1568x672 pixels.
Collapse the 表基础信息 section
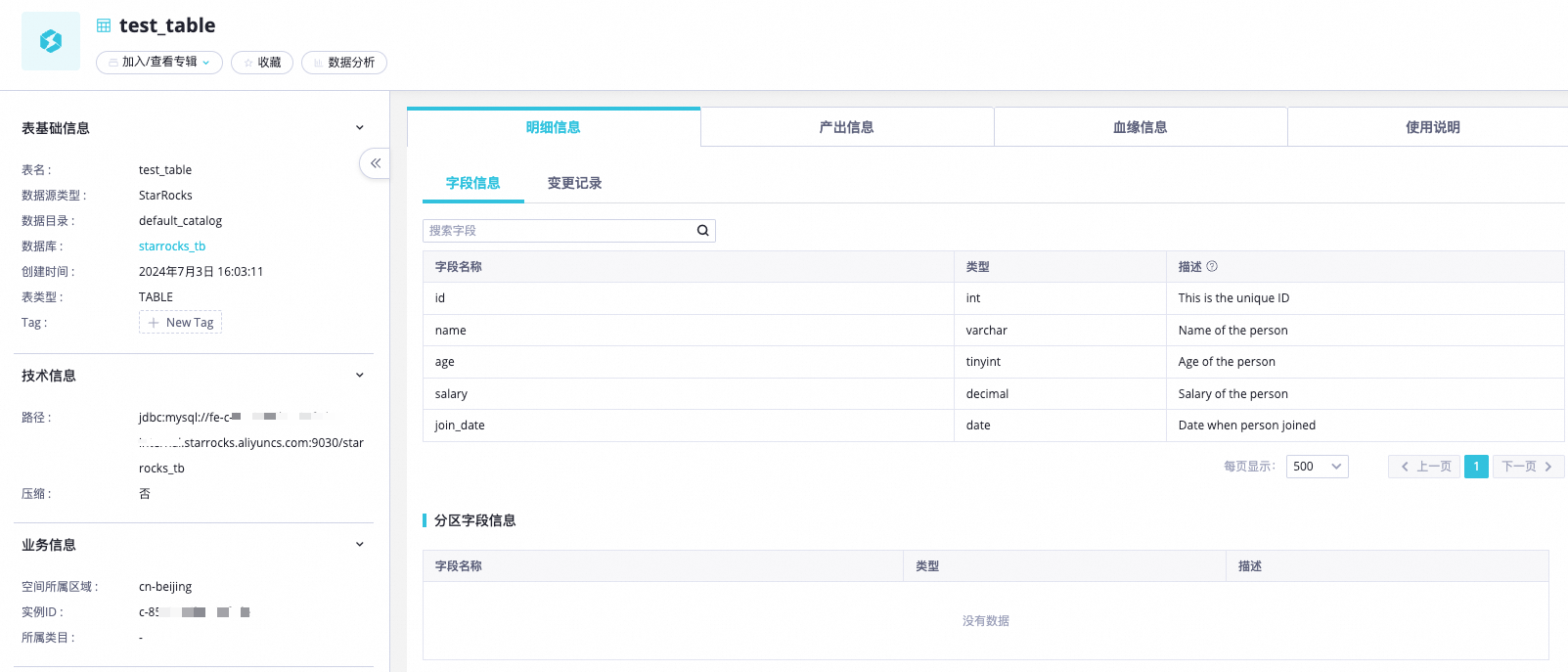pyautogui.click(x=359, y=128)
